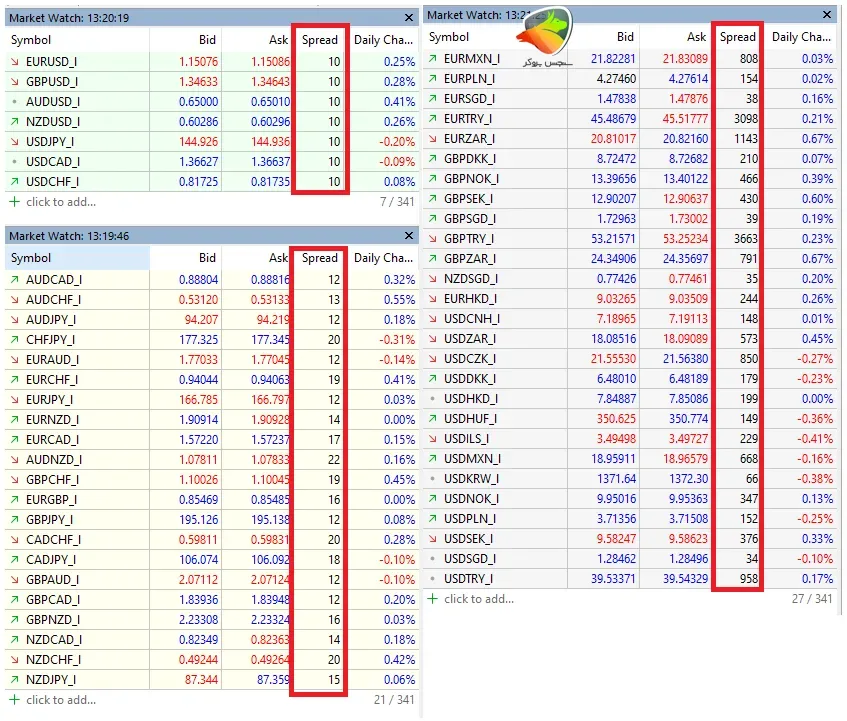847x721 pixels.
Task: Click the red down arrow beside EURUSD_I
Action: point(15,62)
